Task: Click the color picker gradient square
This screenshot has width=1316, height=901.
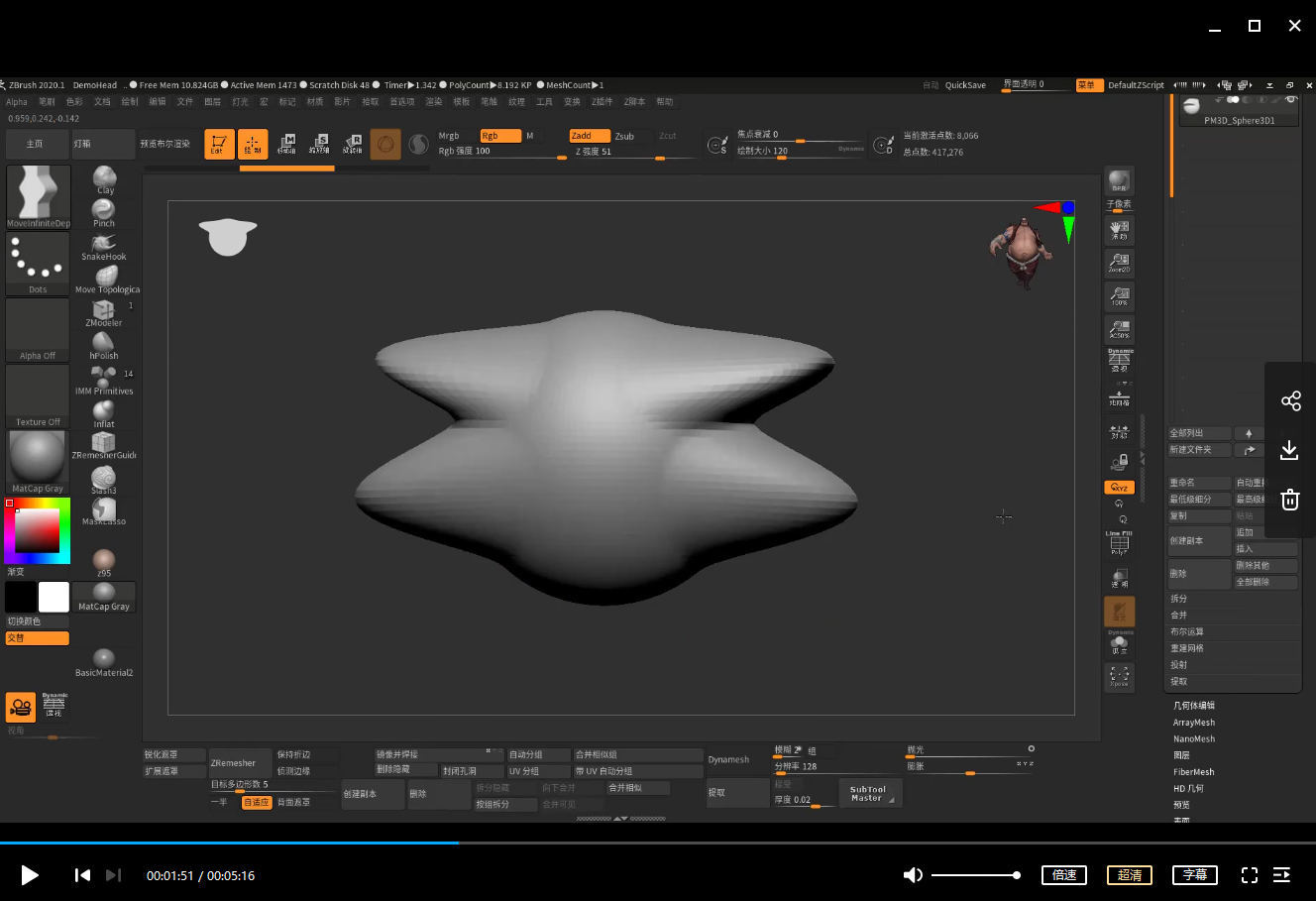Action: point(37,530)
